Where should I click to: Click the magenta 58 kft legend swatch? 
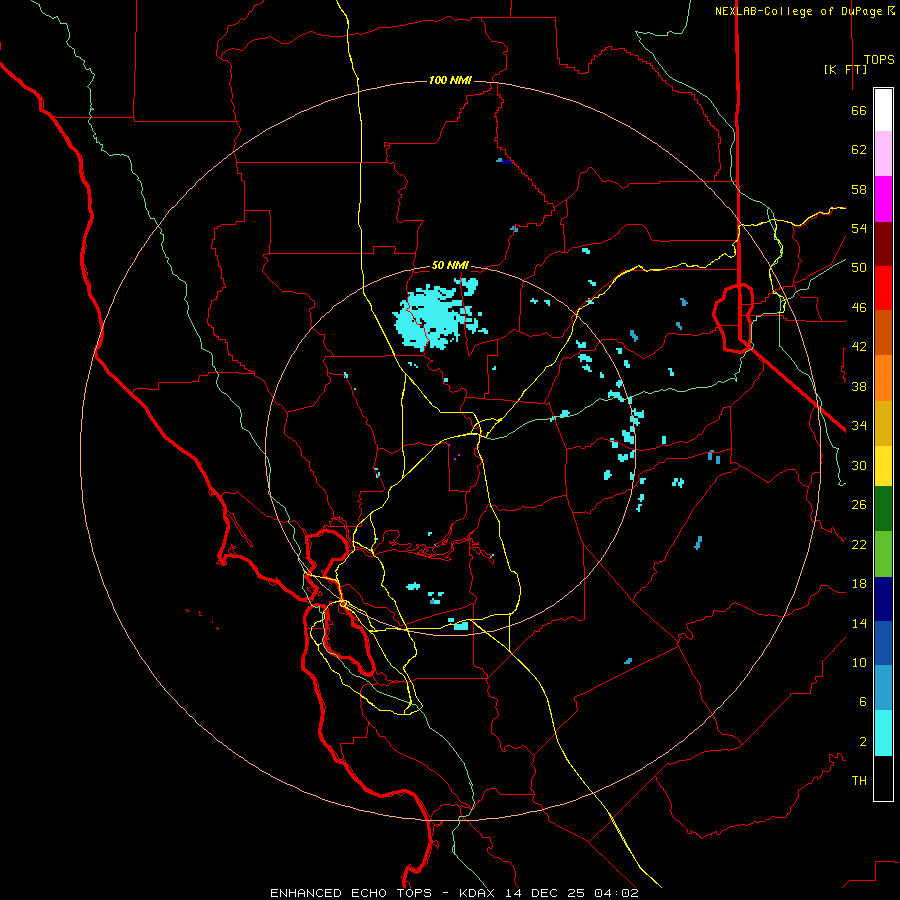(x=883, y=199)
